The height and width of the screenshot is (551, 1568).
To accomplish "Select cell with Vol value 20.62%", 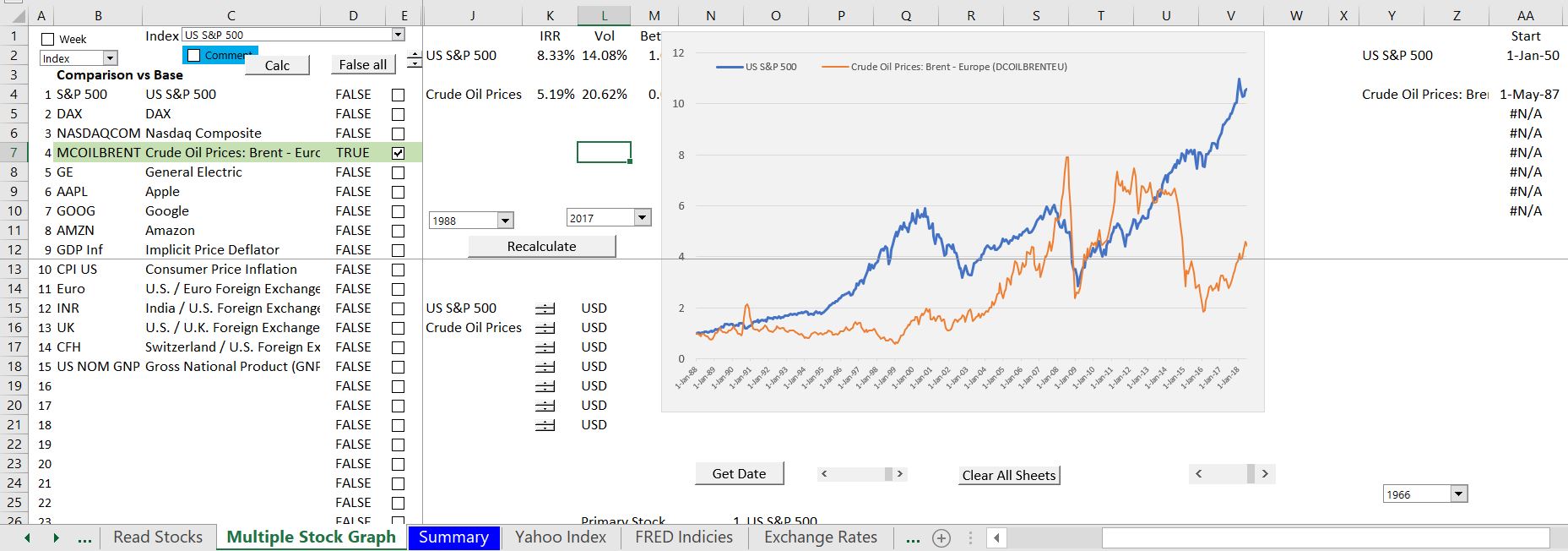I will tap(604, 95).
